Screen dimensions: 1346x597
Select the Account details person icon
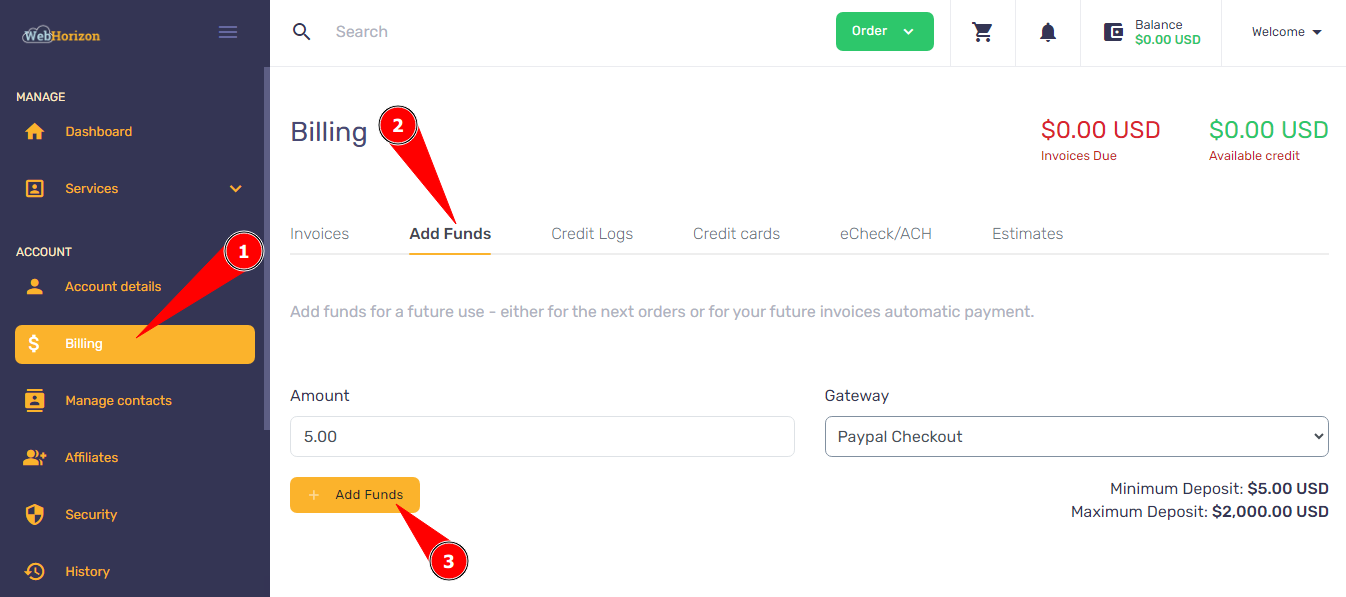(35, 286)
